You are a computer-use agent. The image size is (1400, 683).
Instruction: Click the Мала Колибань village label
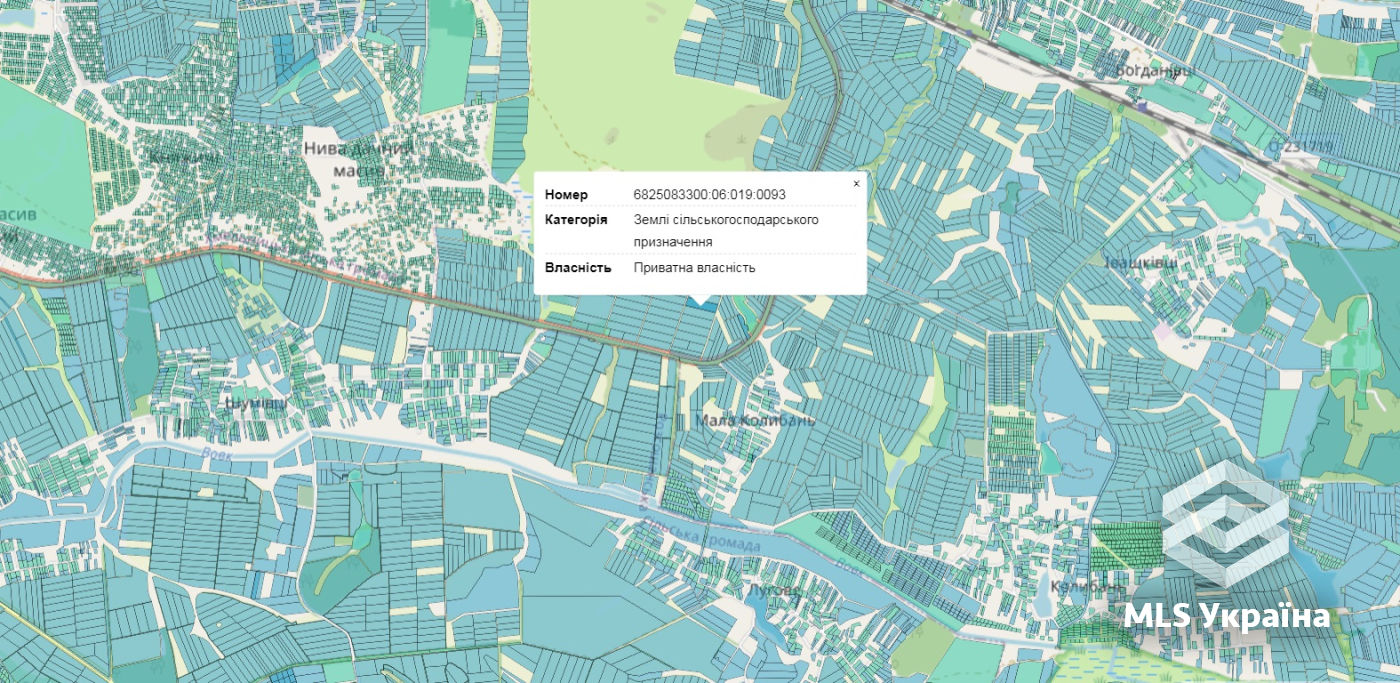click(757, 420)
